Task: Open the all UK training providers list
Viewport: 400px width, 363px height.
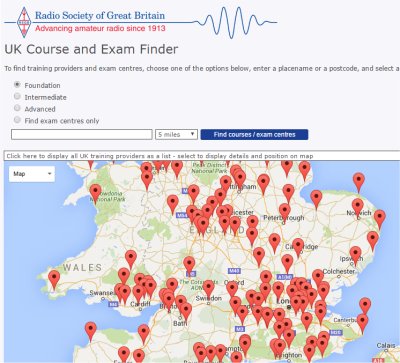Action: (x=202, y=156)
